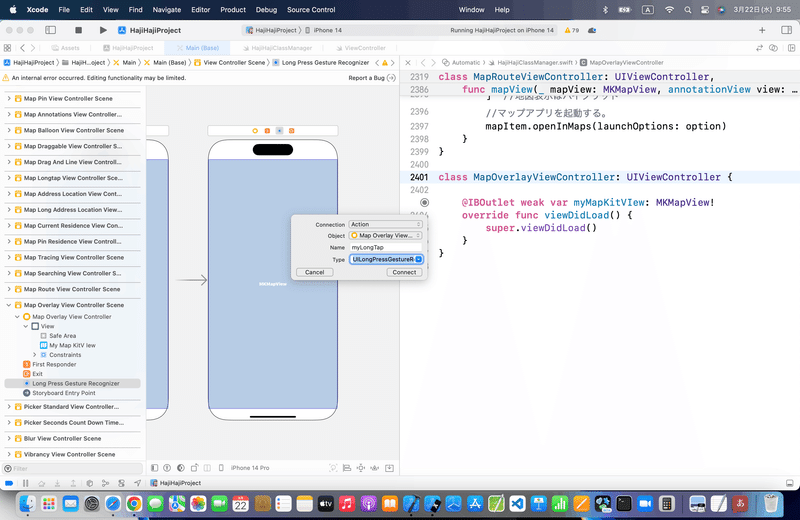
Task: Click the Add New Constraints icon
Action: coord(361,468)
